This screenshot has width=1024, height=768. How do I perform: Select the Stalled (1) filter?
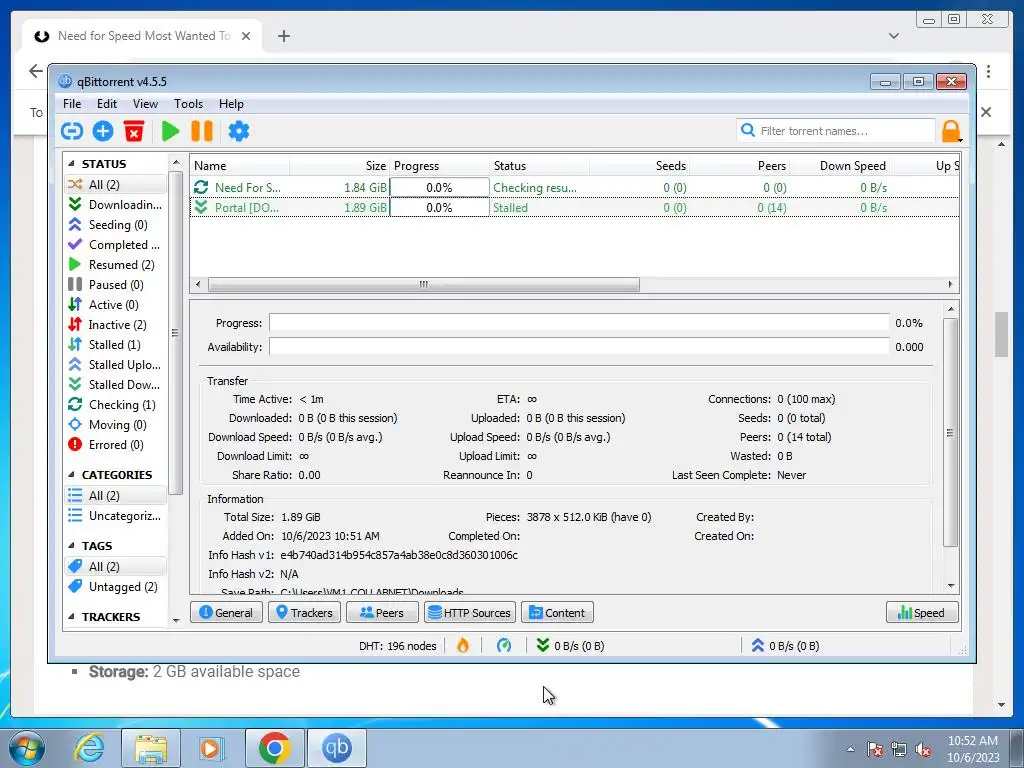pyautogui.click(x=116, y=345)
